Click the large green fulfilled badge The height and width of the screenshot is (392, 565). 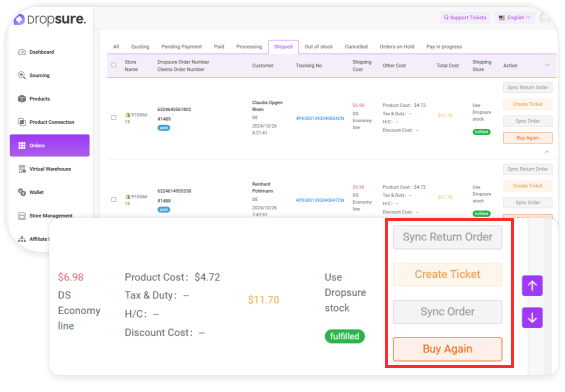click(x=344, y=336)
